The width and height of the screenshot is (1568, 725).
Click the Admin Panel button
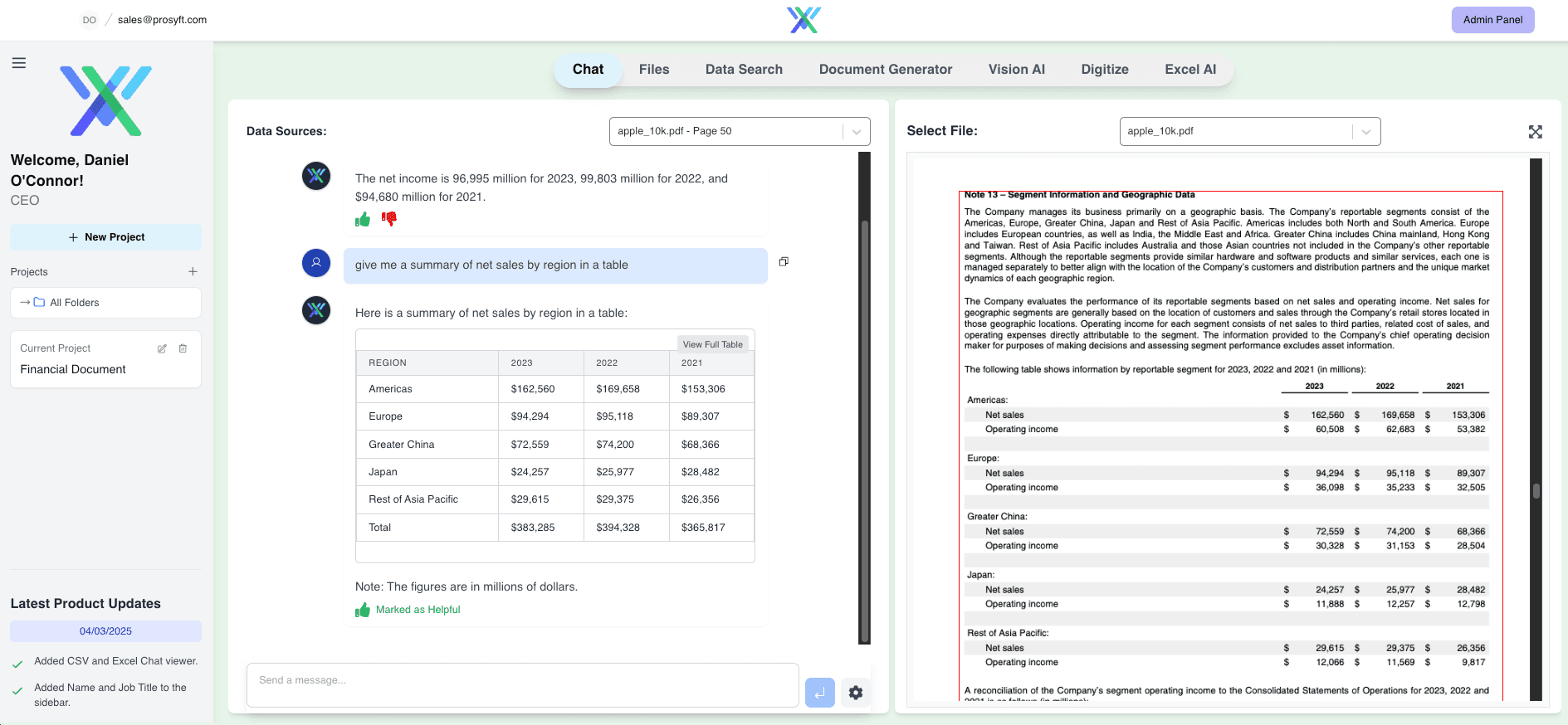[x=1492, y=20]
